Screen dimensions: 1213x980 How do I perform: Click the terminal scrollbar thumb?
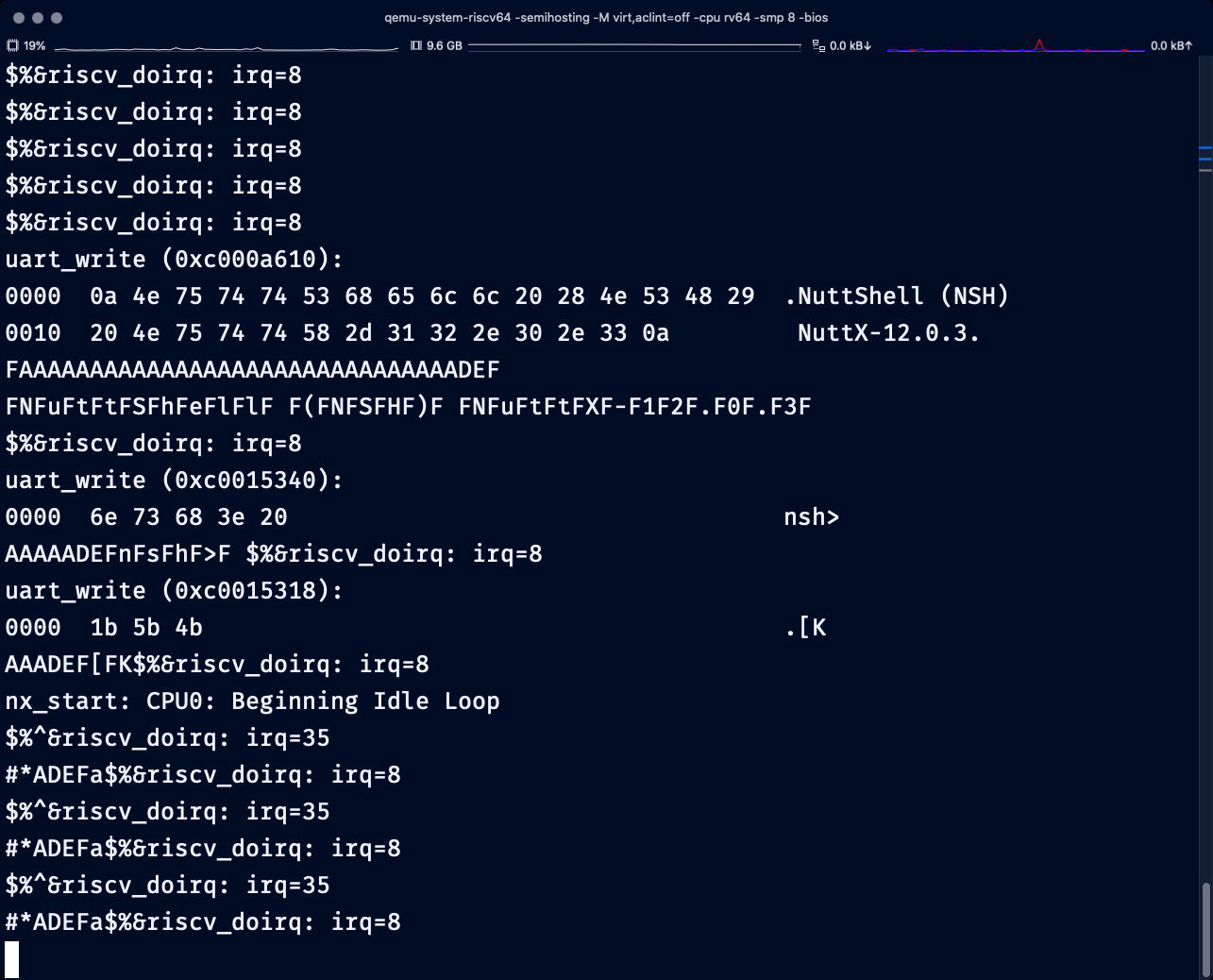(1205, 929)
